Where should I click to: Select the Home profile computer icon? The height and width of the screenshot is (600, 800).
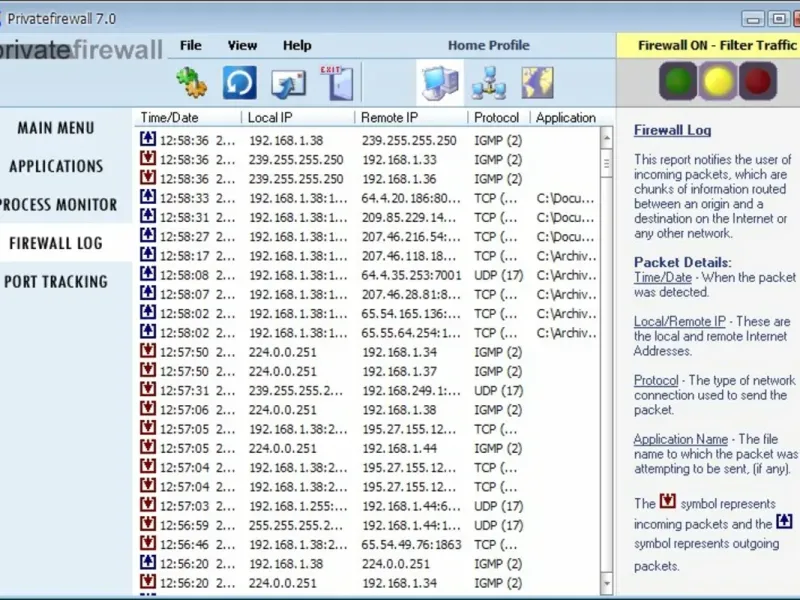[440, 83]
